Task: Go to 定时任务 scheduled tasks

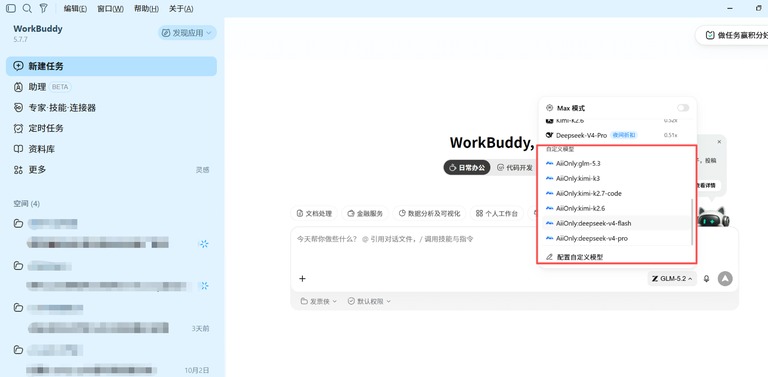Action: pos(111,128)
